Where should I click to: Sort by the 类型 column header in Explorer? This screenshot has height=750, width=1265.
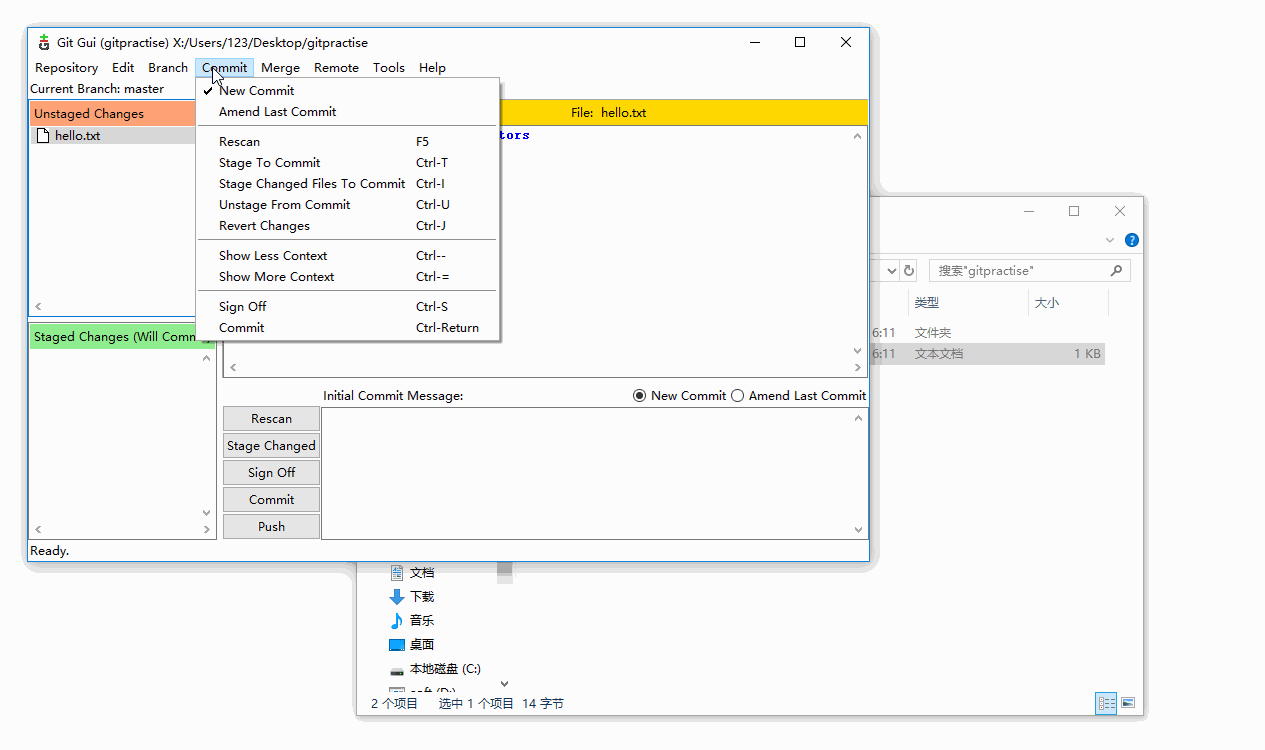927,303
